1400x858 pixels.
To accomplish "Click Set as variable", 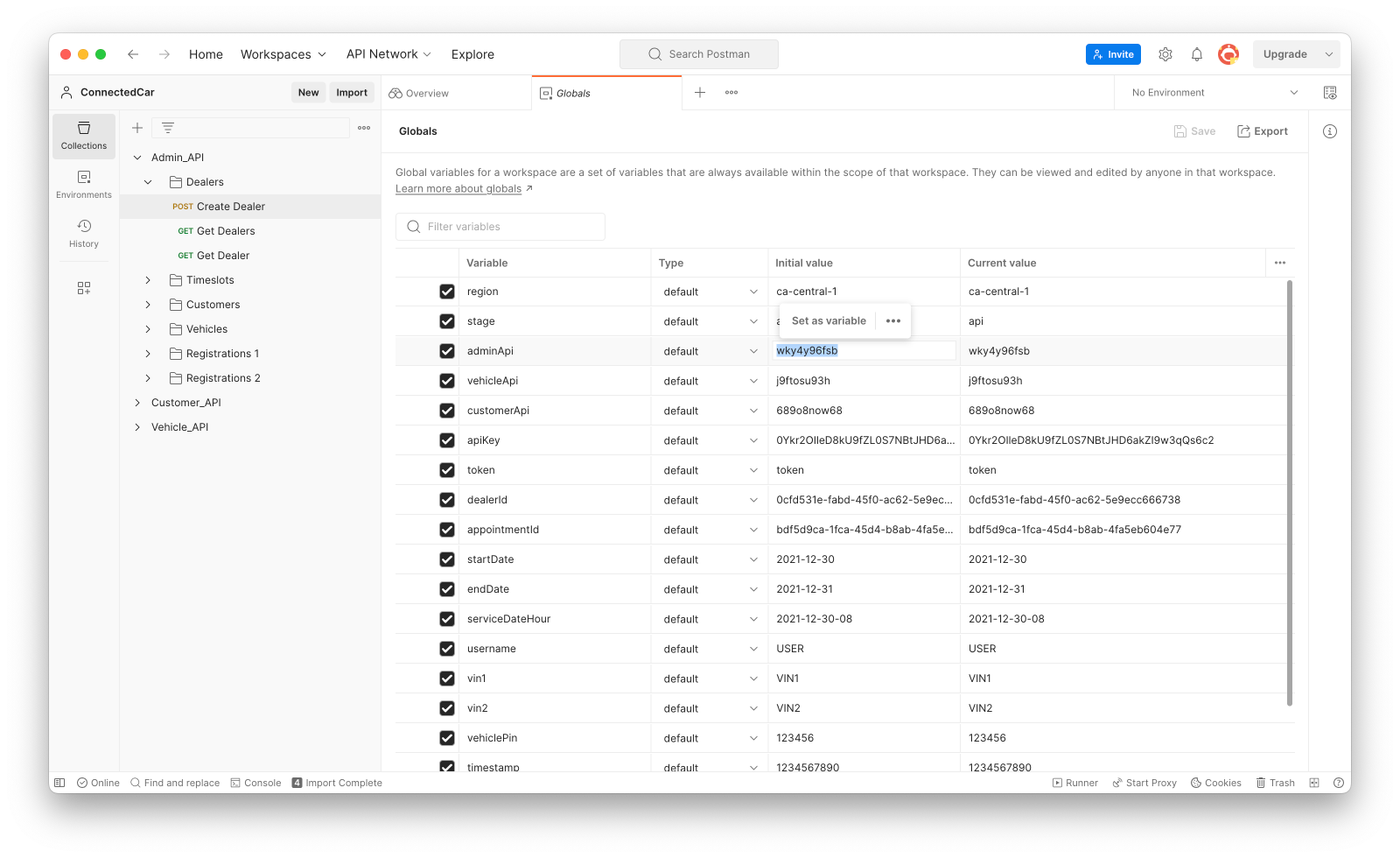I will point(829,321).
